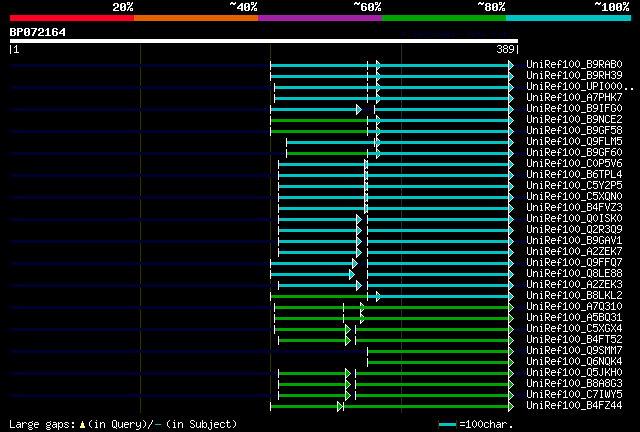Screen dimensions: 640x432
Task: Click the orange ~40% identity legend bar
Action: click(196, 18)
